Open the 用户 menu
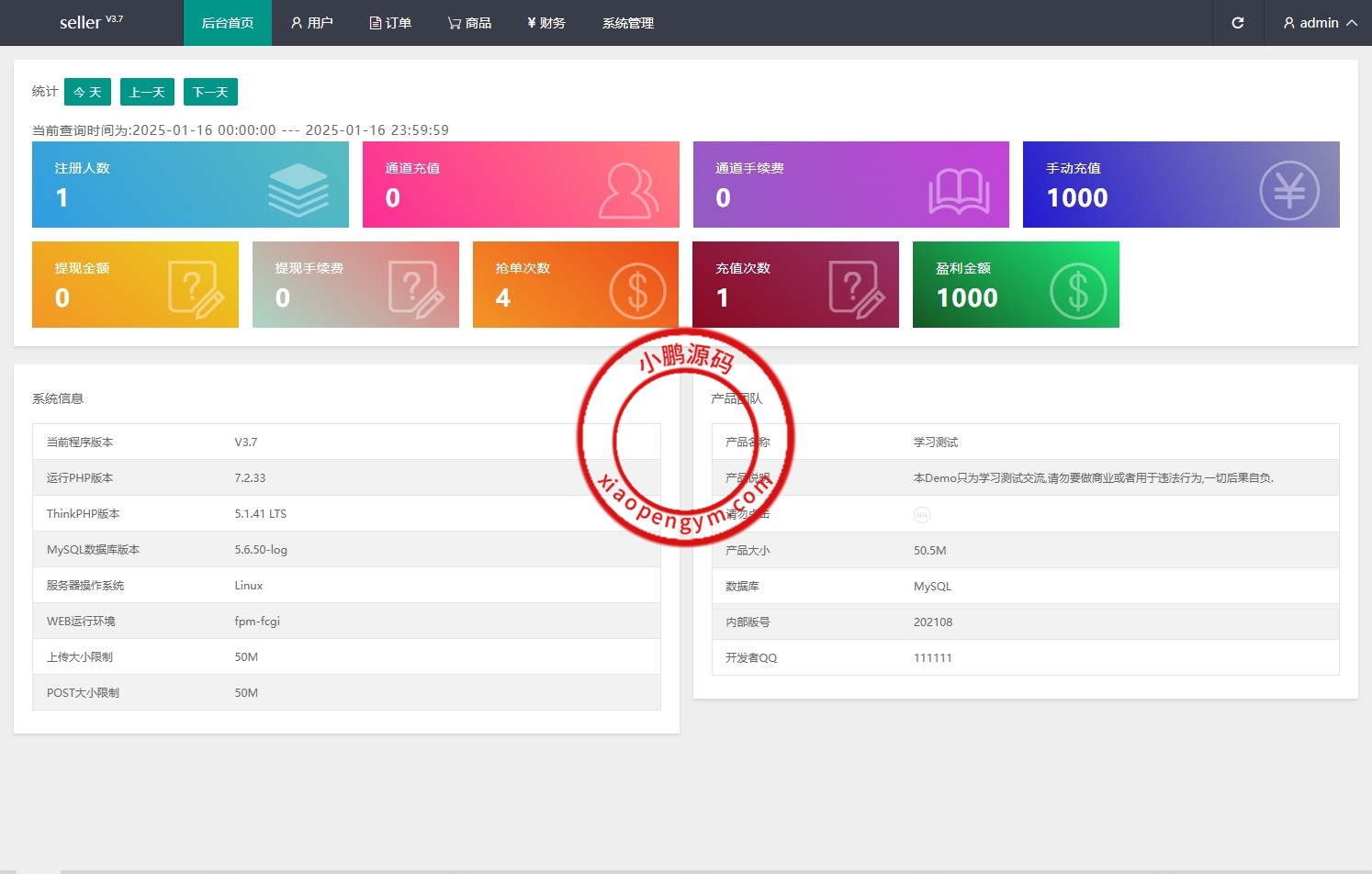Image resolution: width=1372 pixels, height=874 pixels. (311, 23)
